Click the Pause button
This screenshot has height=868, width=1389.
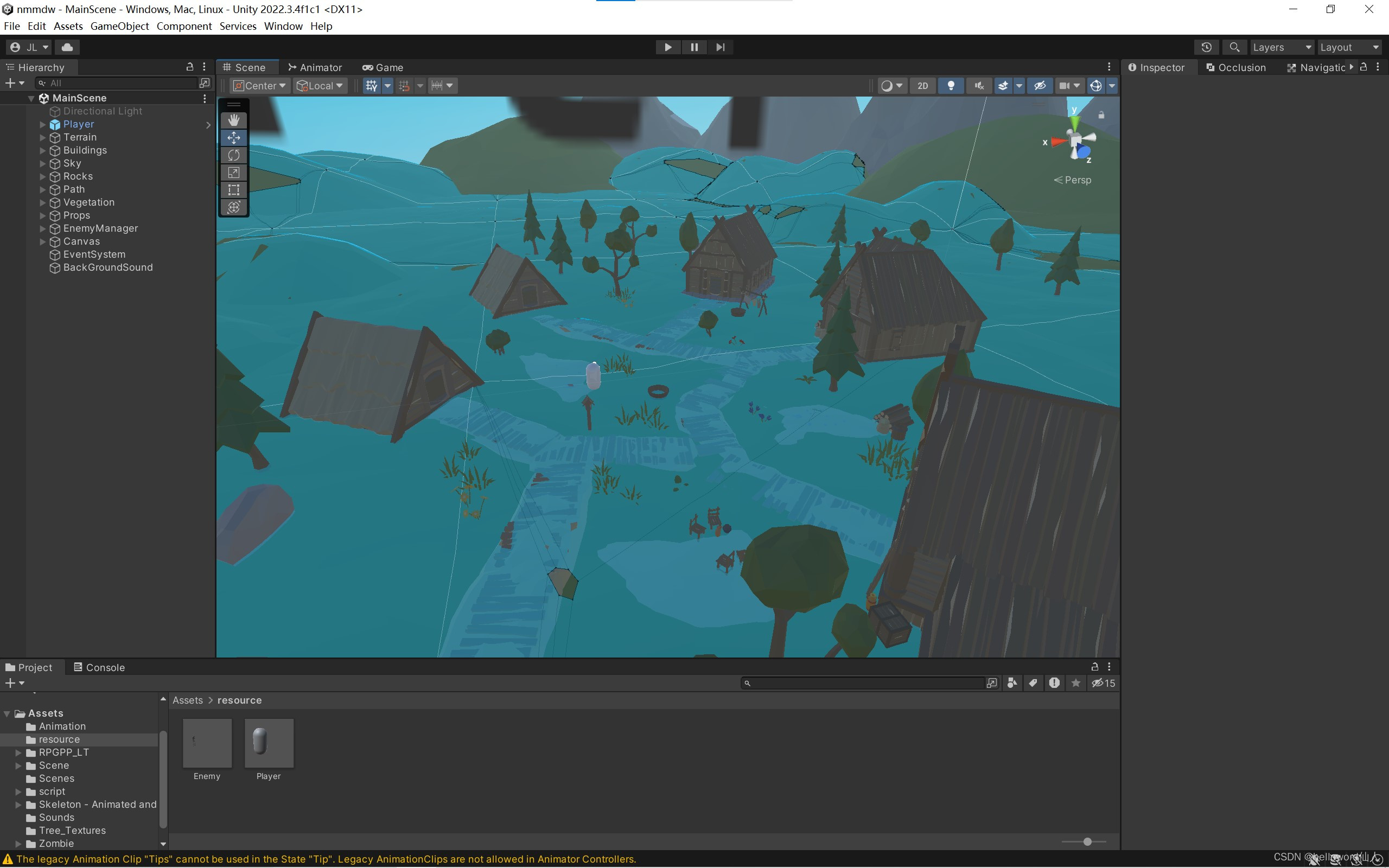(694, 47)
